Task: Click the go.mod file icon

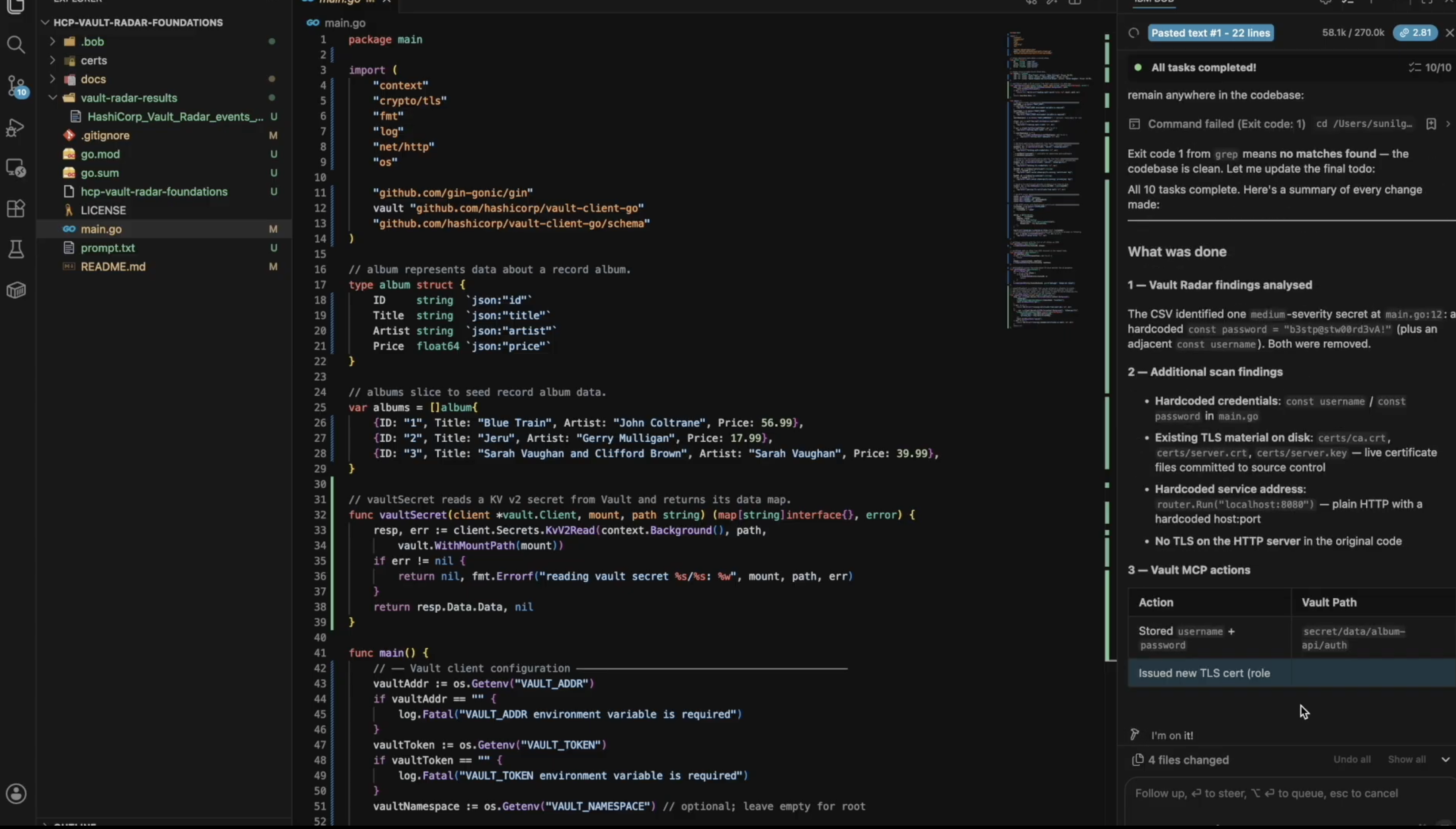Action: click(x=69, y=154)
